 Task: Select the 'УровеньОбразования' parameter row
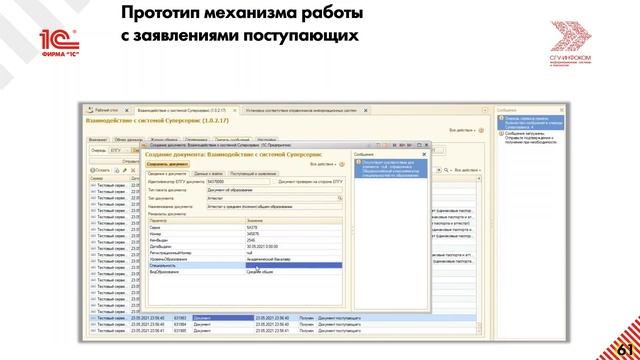tap(245, 259)
